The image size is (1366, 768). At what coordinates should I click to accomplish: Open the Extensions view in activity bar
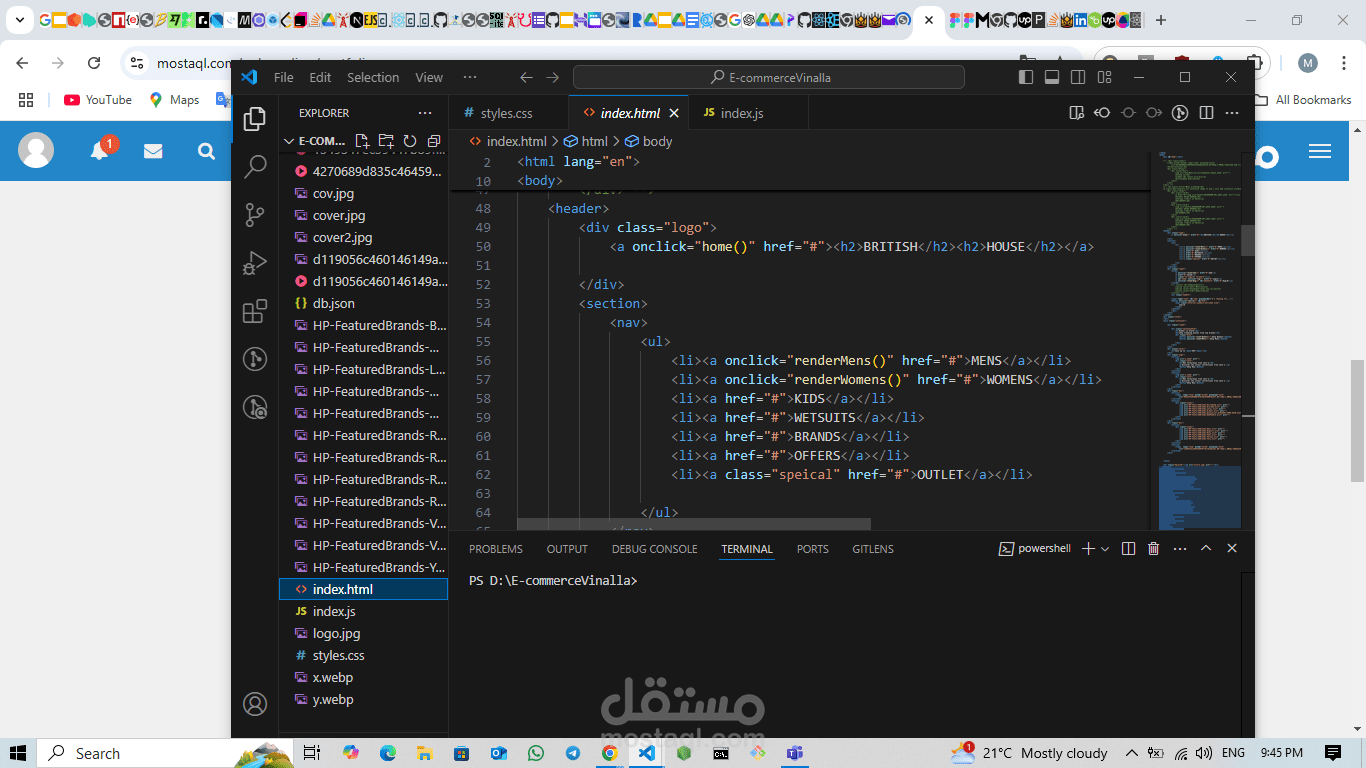click(x=255, y=311)
